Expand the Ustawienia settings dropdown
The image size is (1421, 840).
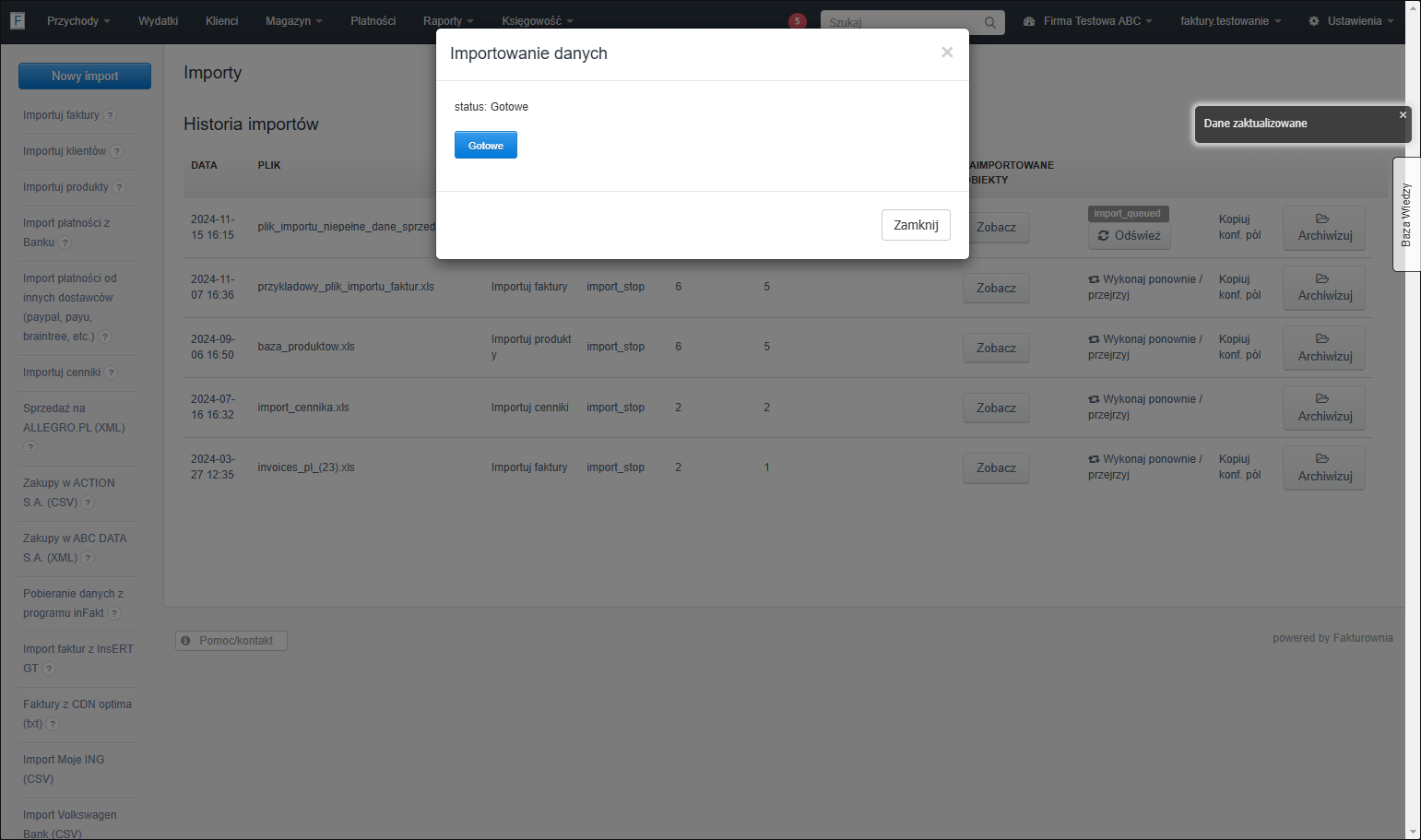tap(1351, 21)
